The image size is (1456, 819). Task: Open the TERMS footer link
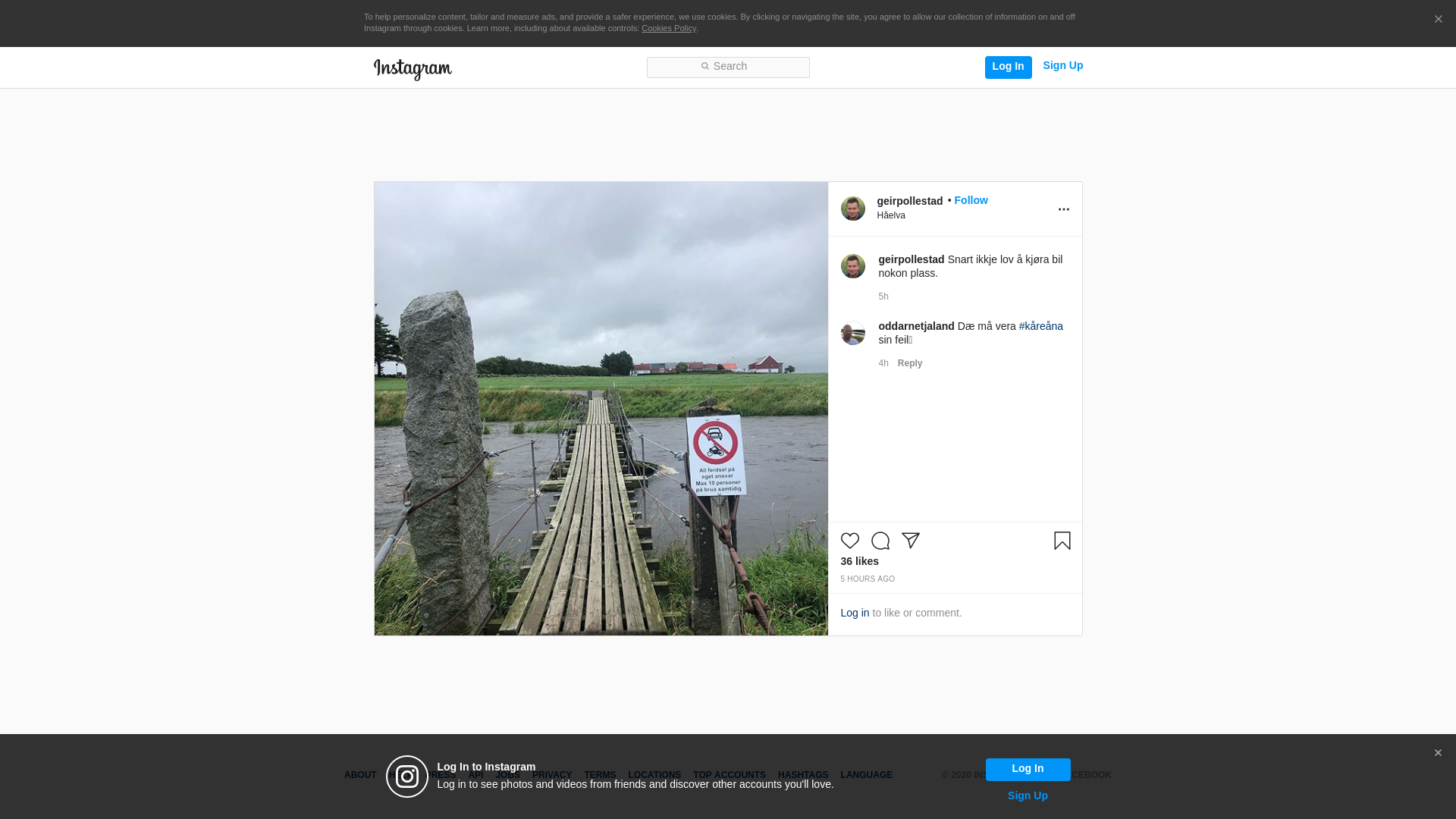[600, 775]
